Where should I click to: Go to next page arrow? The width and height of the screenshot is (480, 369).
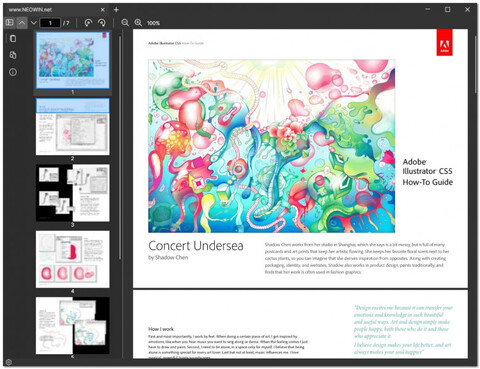(x=34, y=23)
